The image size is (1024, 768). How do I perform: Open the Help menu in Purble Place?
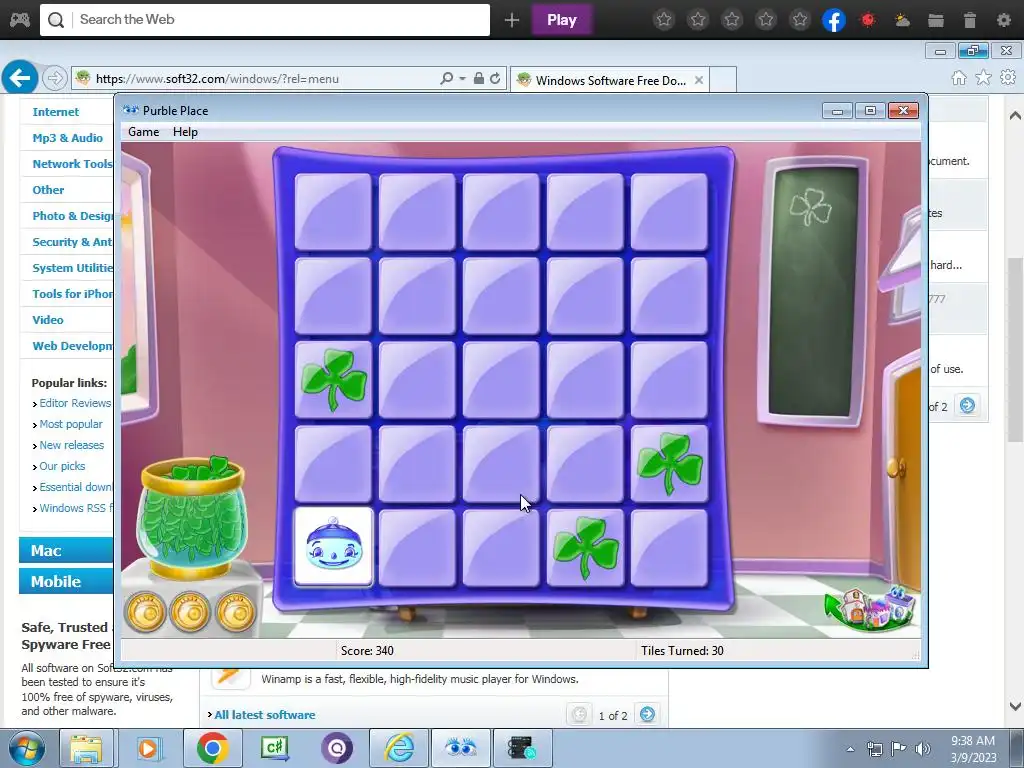(185, 132)
